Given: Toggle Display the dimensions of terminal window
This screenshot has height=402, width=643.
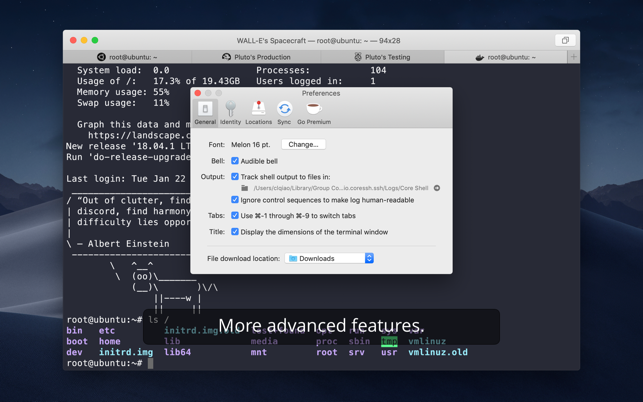Looking at the screenshot, I should pyautogui.click(x=235, y=232).
